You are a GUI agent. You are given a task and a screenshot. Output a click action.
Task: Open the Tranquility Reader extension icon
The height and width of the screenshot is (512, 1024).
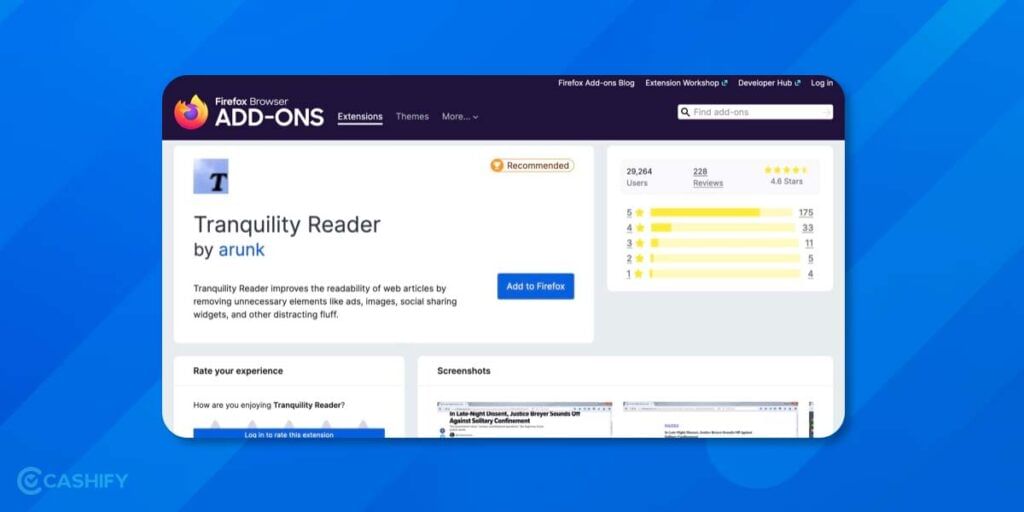click(x=211, y=176)
